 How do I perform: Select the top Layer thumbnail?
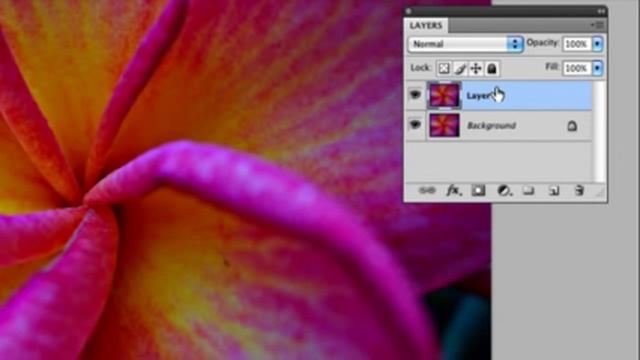point(444,96)
